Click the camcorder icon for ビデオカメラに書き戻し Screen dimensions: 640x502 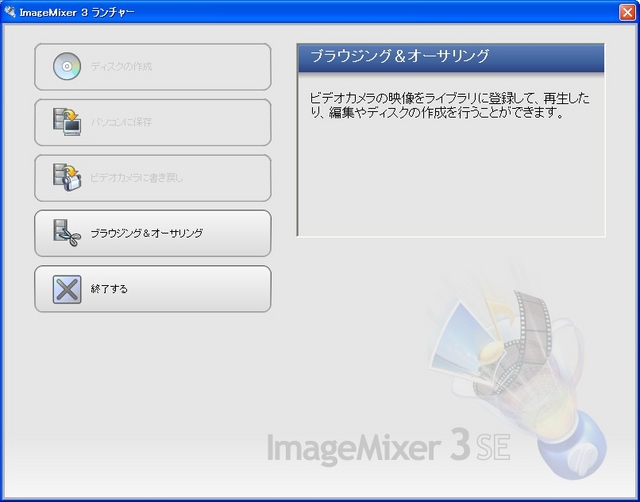[x=67, y=177]
